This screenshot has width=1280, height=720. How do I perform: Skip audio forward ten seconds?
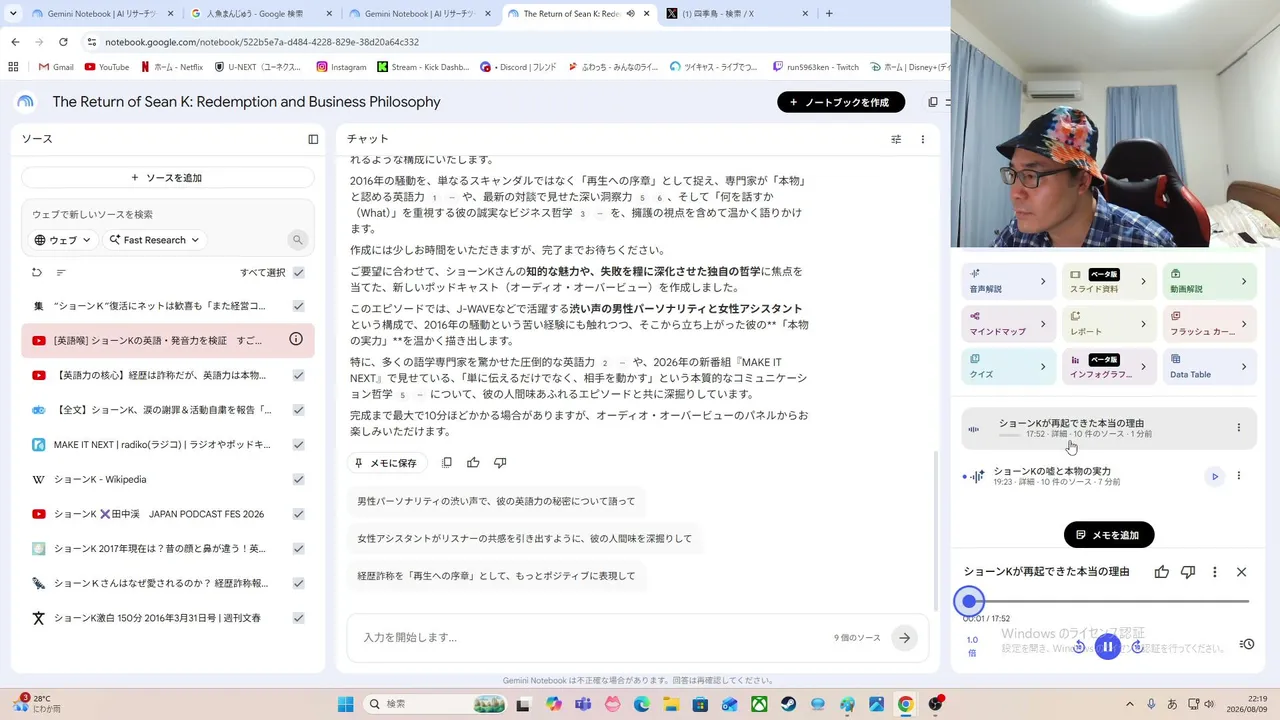pos(1137,647)
